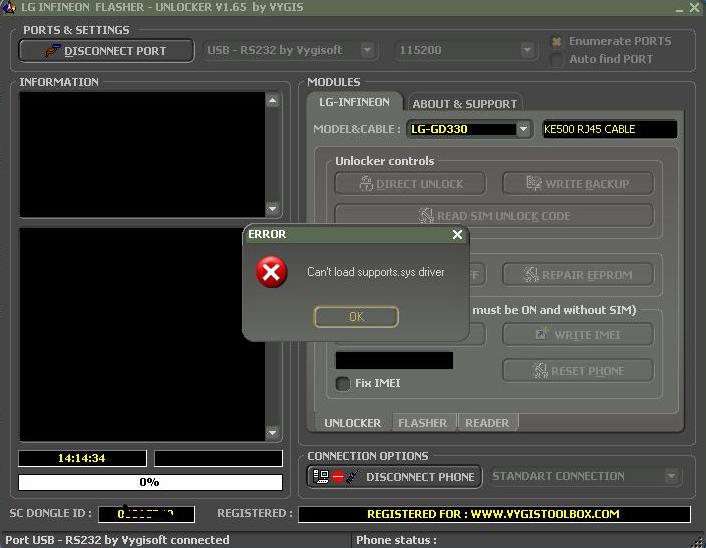Click the SC DONGLE ID field
This screenshot has width=706, height=548.
click(146, 514)
